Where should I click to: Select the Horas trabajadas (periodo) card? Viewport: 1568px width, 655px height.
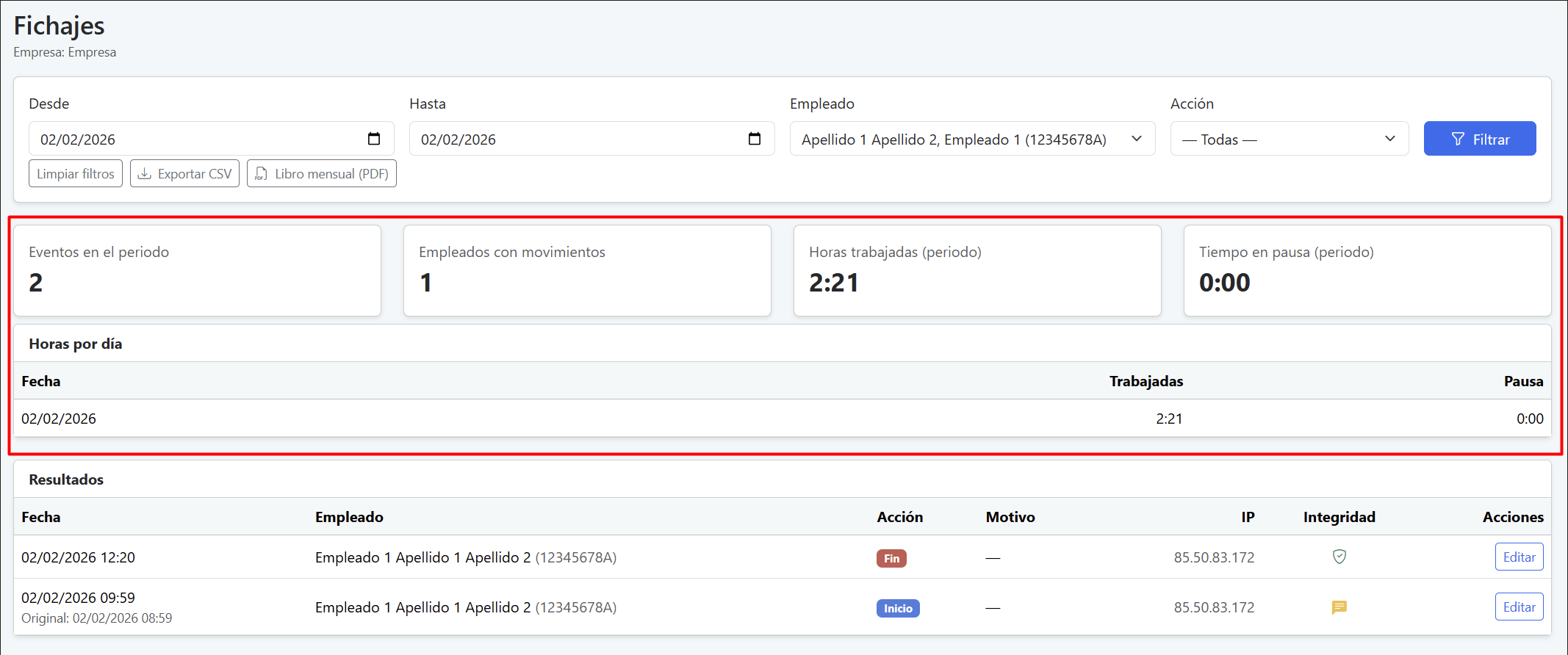977,270
